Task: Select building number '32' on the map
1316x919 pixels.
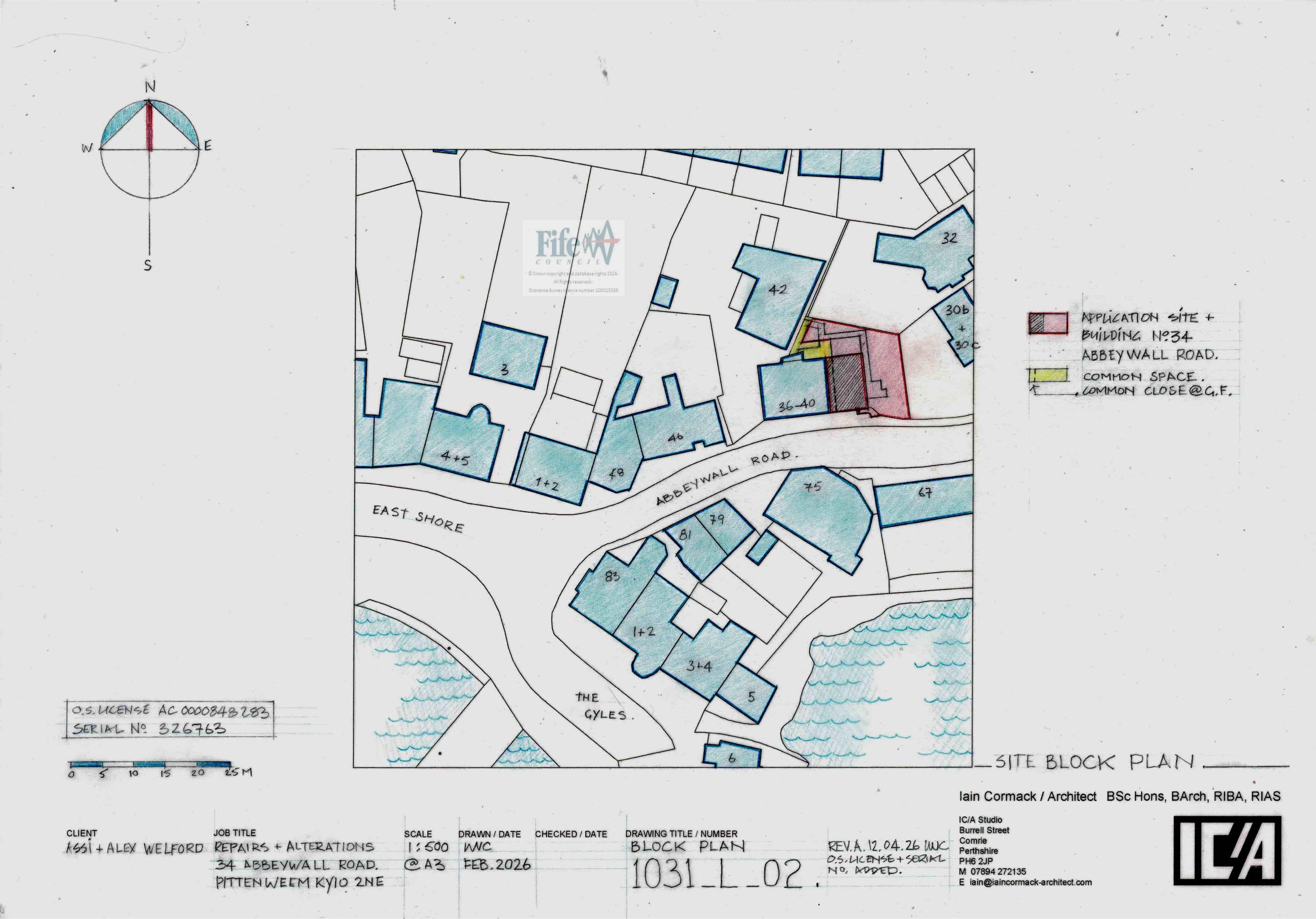Action: tap(949, 237)
